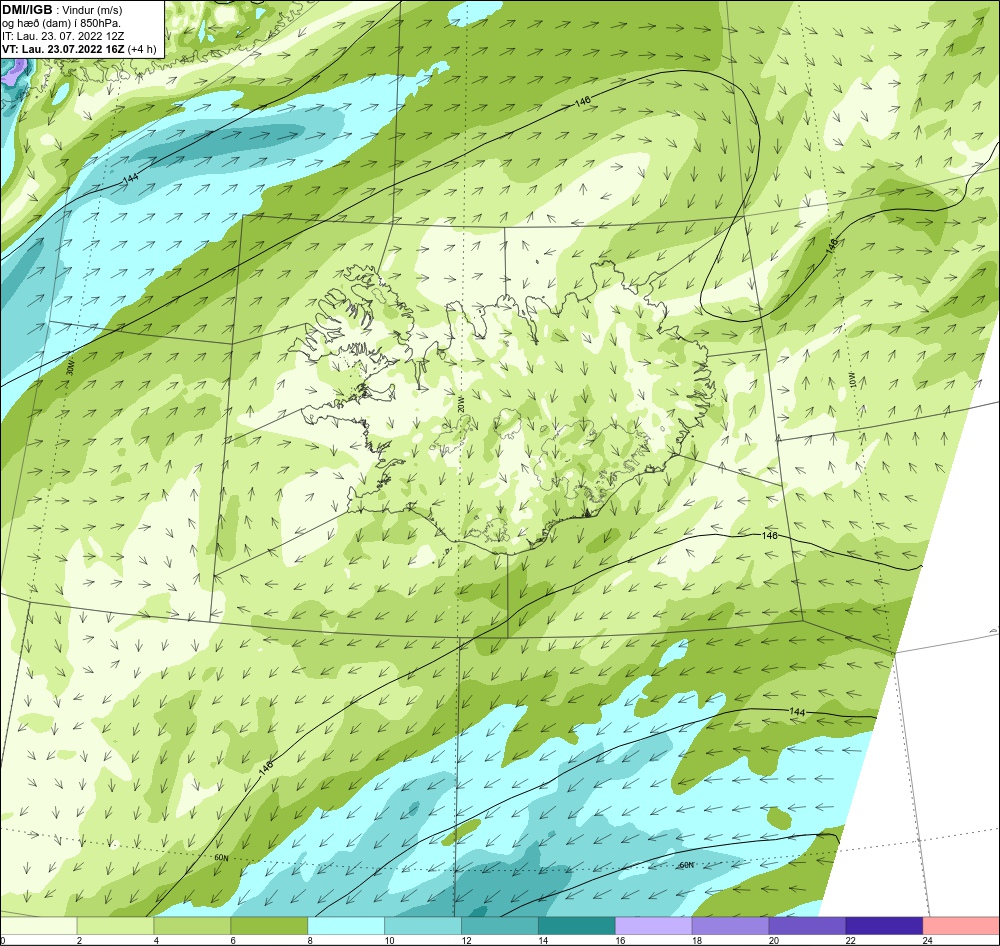
Task: Click the '(+4 h)' forecast offset text
Action: point(142,49)
